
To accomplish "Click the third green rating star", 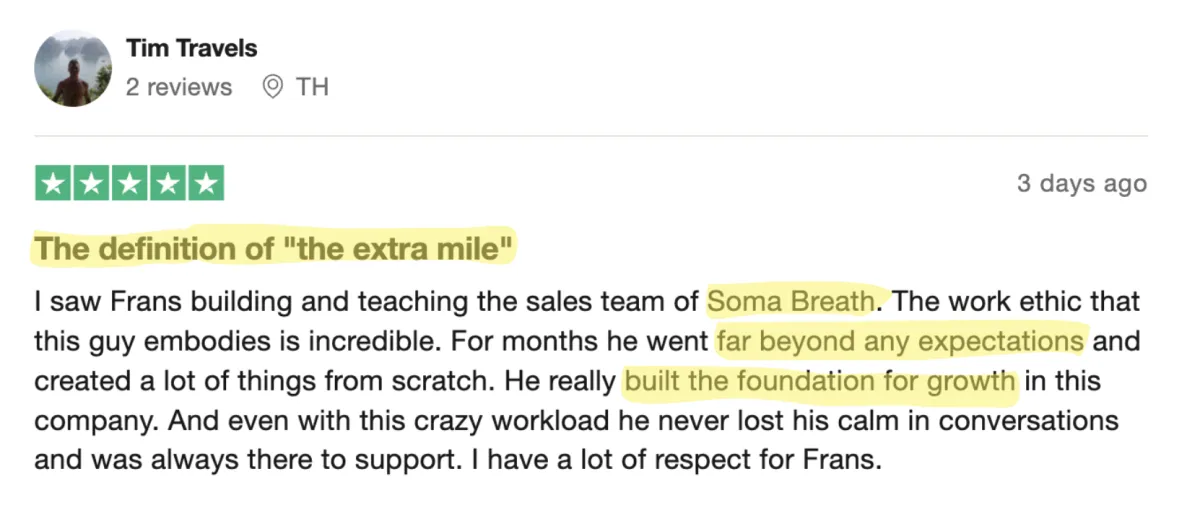I will click(130, 184).
